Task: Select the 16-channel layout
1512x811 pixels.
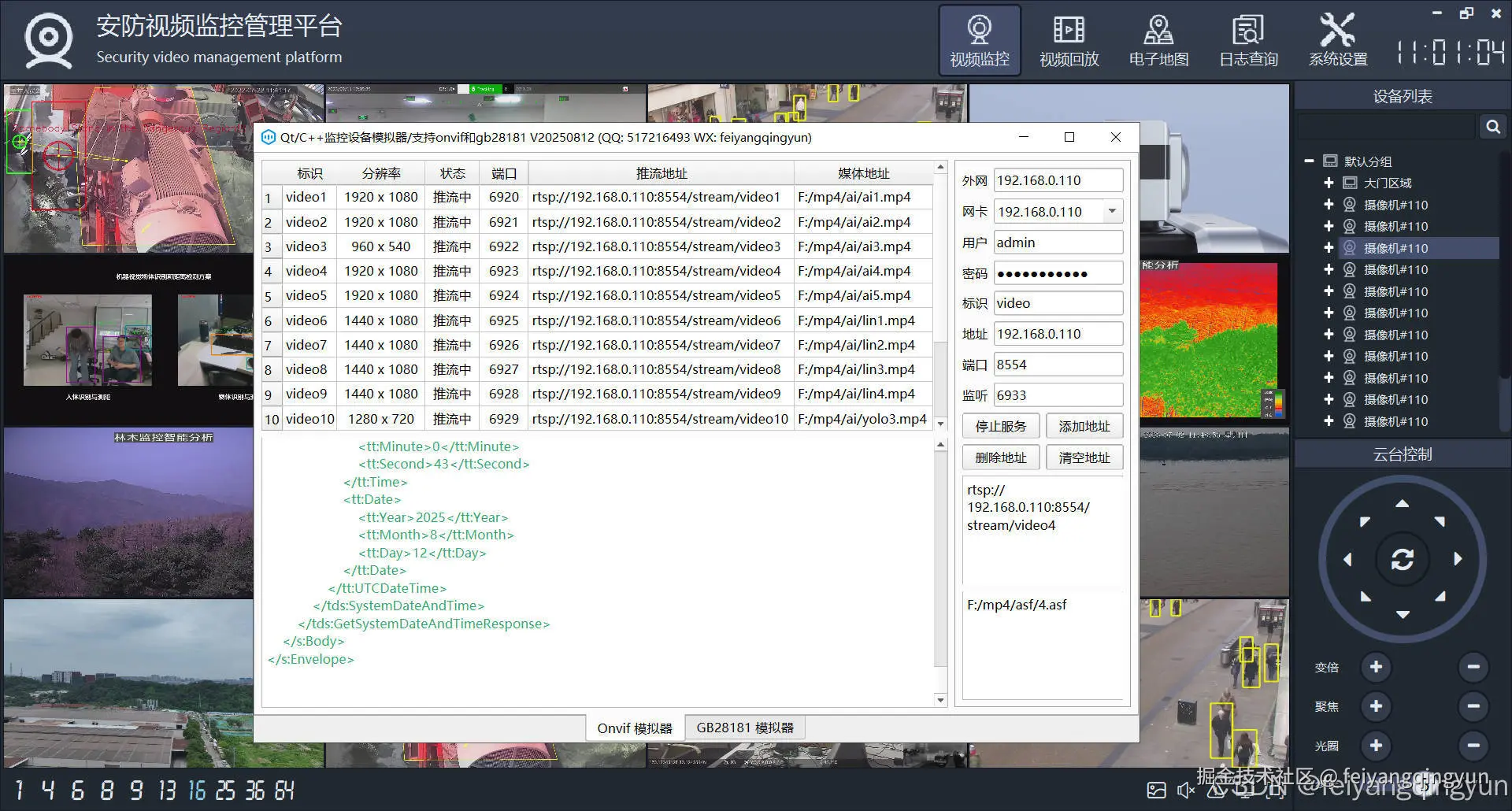Action: [197, 790]
